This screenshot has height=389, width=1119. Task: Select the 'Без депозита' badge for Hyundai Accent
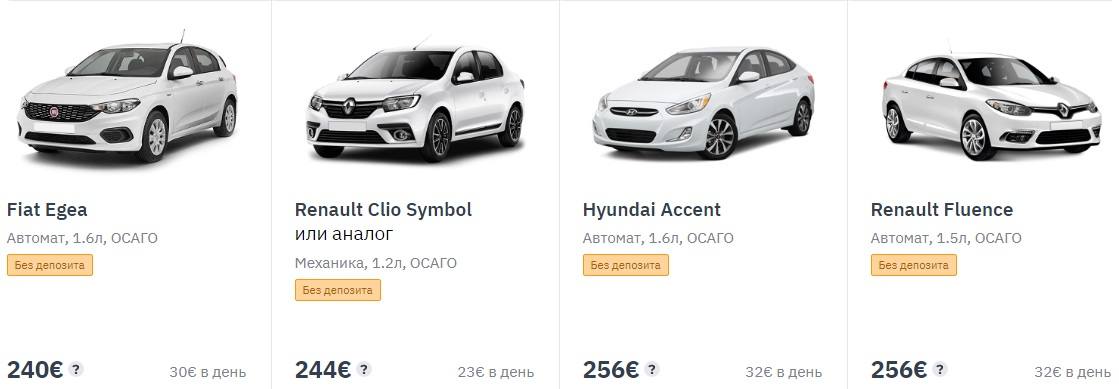(x=626, y=265)
